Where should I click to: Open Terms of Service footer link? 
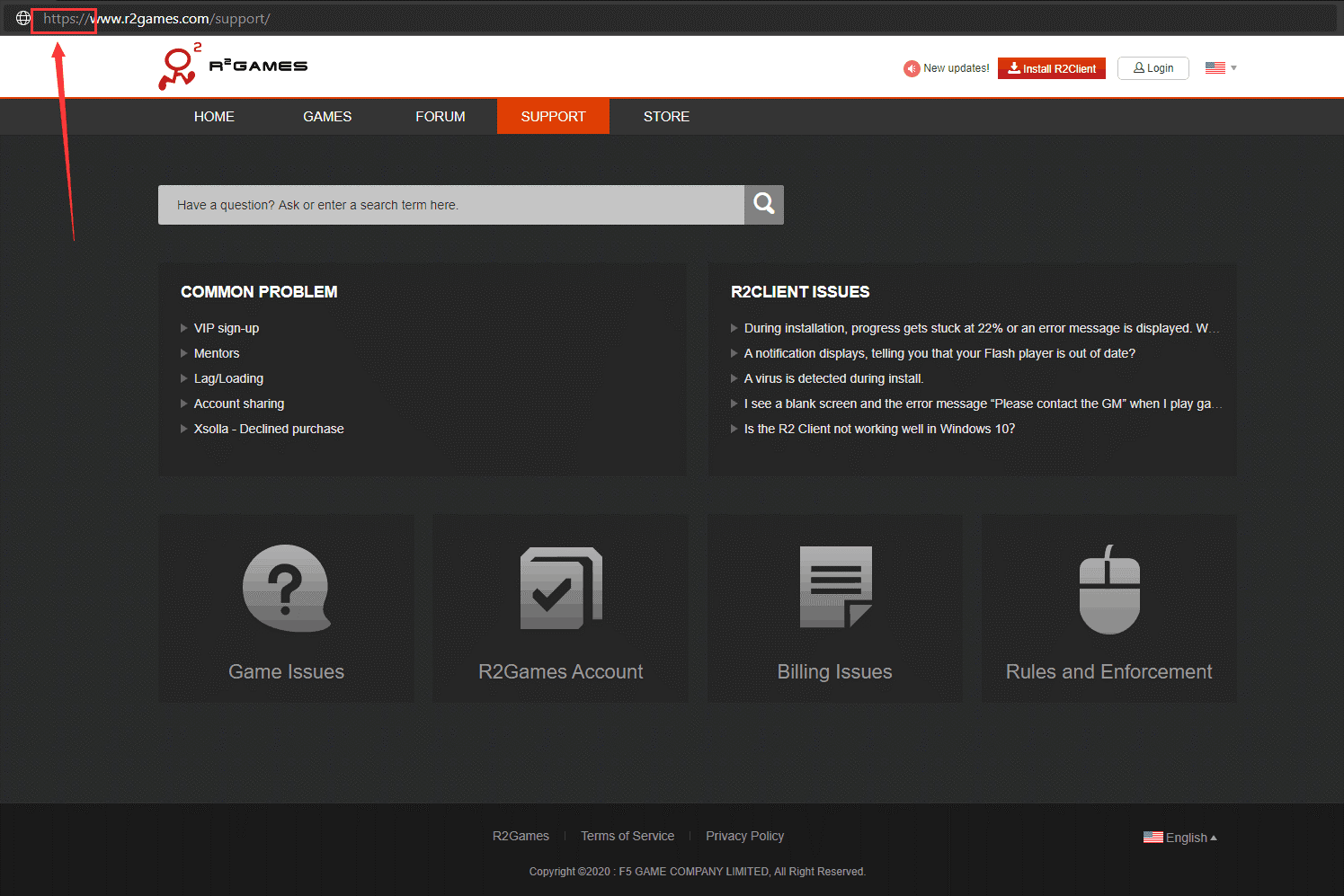point(627,836)
